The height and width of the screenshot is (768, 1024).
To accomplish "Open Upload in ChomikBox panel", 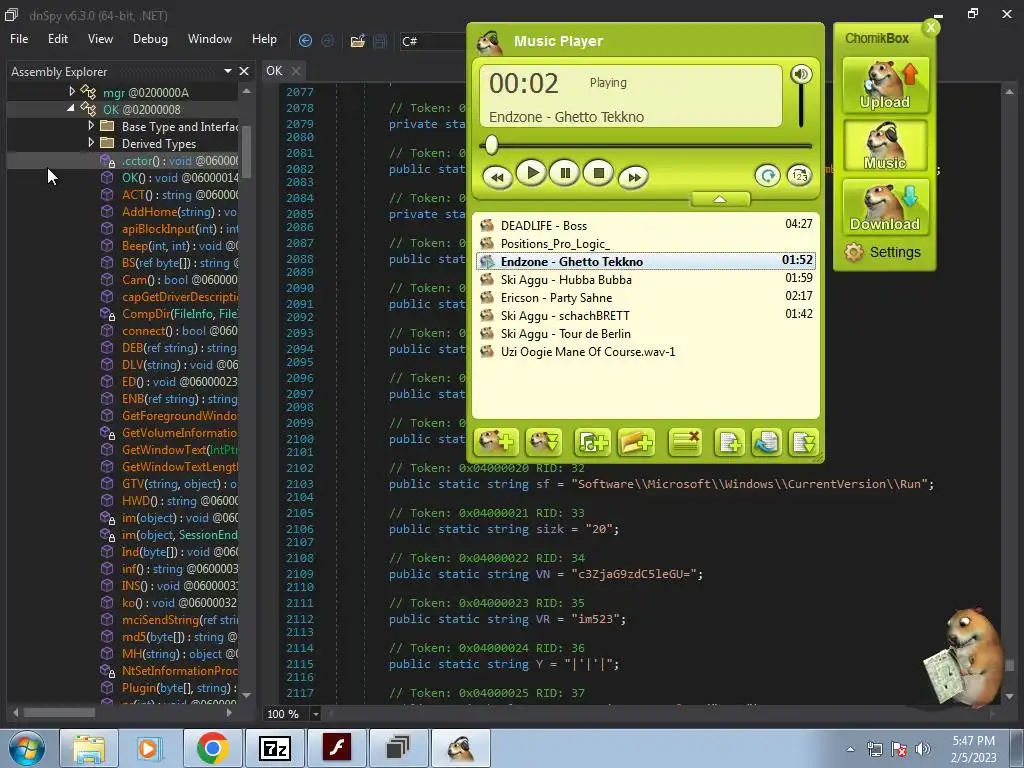I will 885,85.
